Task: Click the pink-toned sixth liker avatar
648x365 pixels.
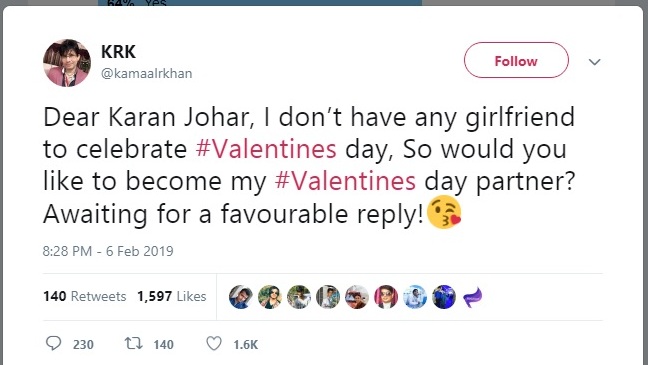Action: point(386,297)
